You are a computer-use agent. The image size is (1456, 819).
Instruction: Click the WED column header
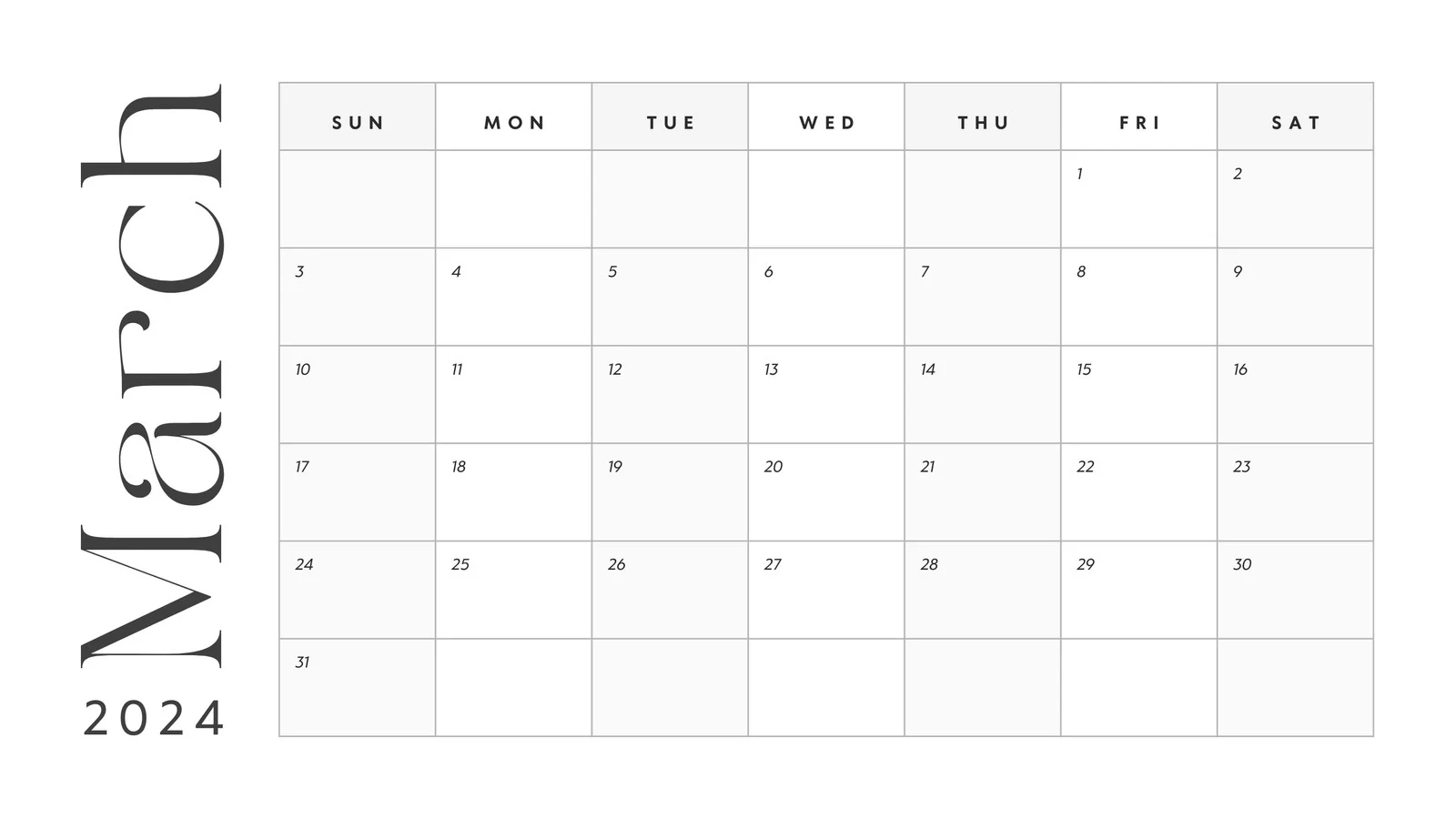[x=827, y=123]
